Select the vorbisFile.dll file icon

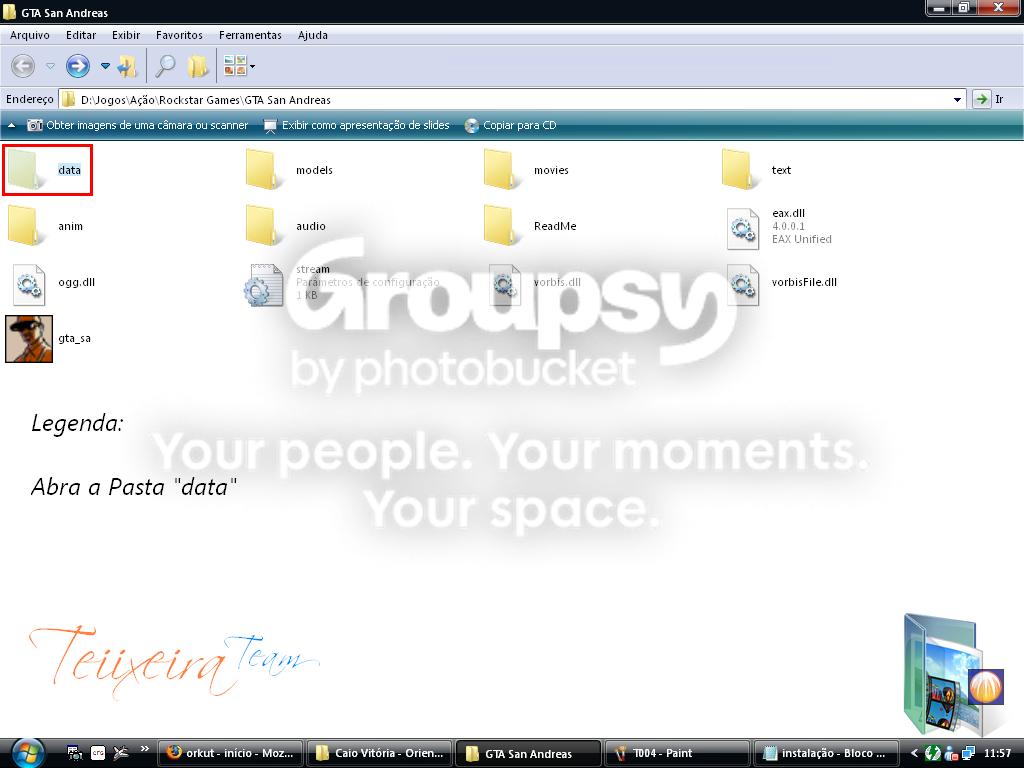[x=743, y=285]
